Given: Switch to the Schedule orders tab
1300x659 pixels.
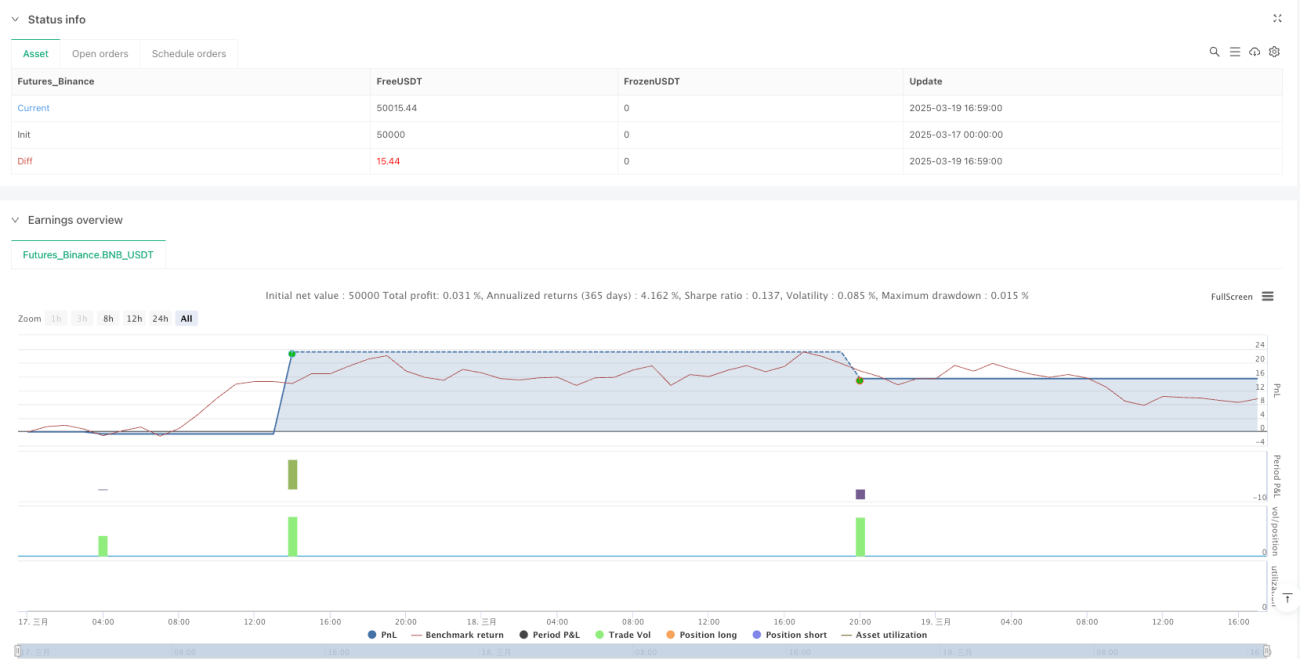Looking at the screenshot, I should [189, 54].
